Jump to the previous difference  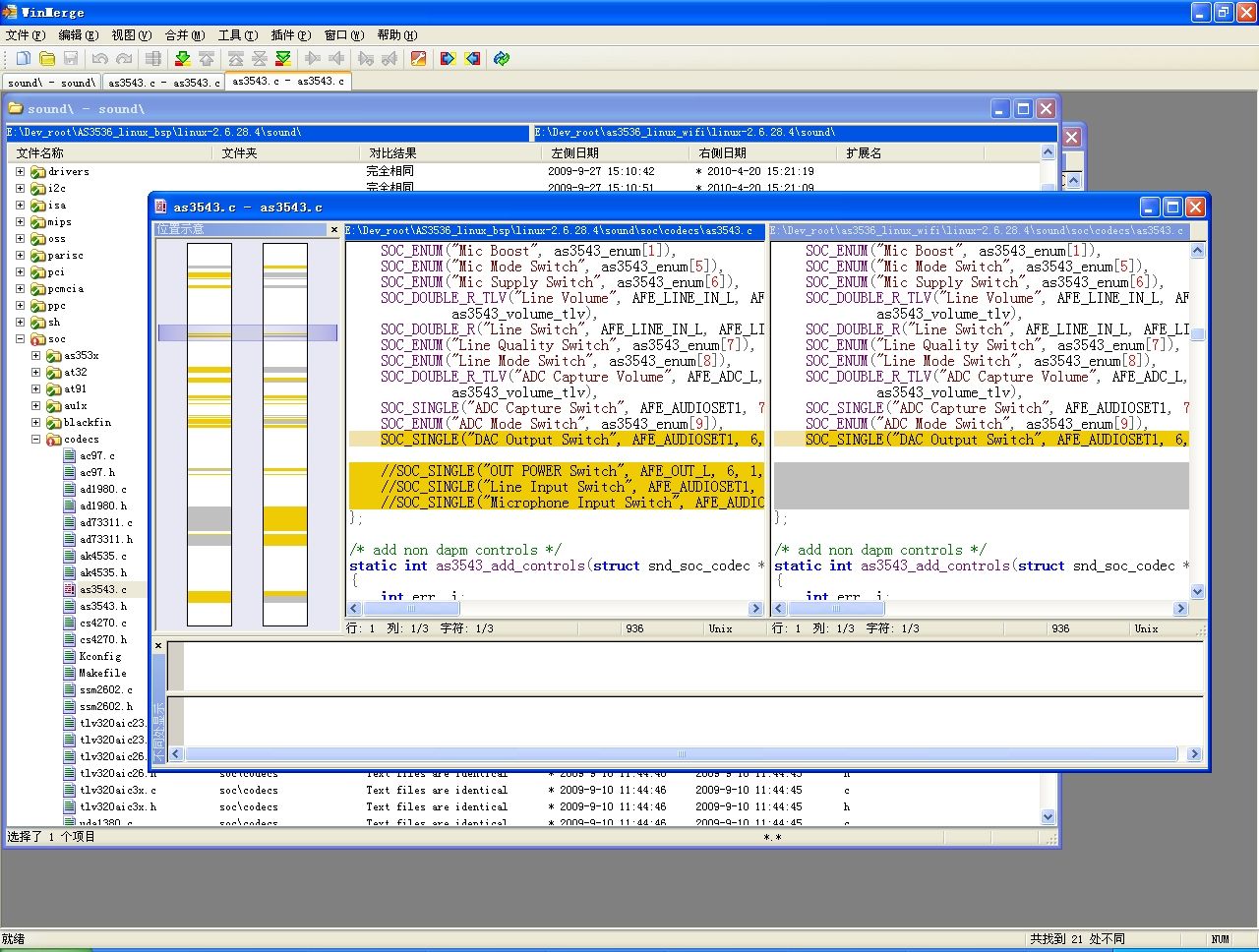[x=207, y=59]
